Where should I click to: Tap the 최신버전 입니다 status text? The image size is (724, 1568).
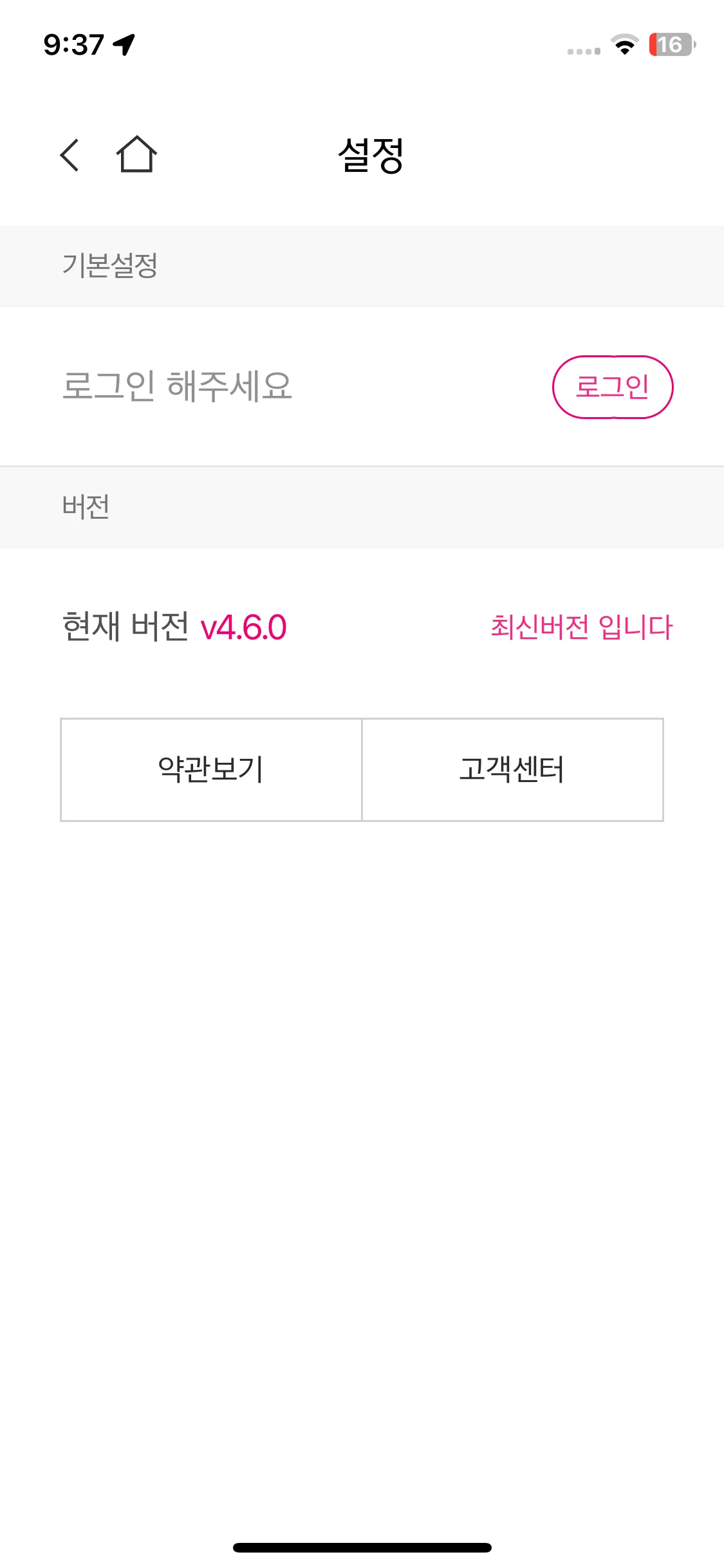[x=581, y=627]
